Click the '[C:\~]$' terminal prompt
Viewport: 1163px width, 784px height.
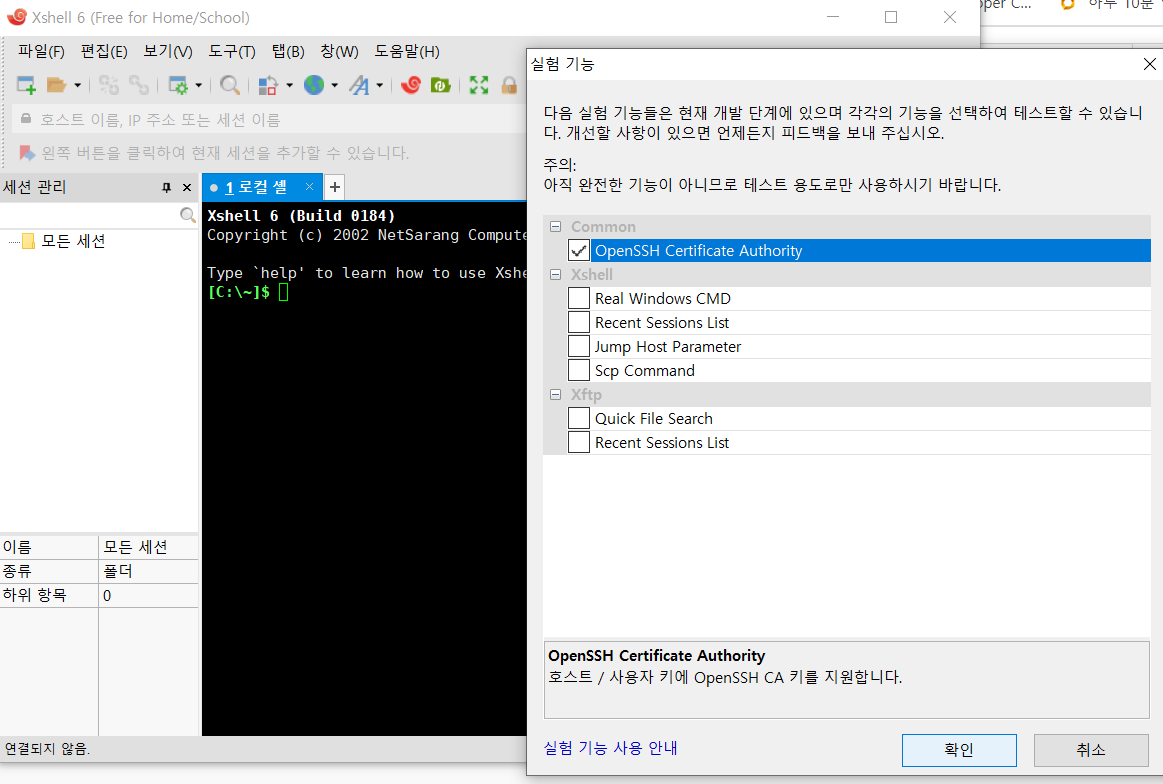pos(239,292)
